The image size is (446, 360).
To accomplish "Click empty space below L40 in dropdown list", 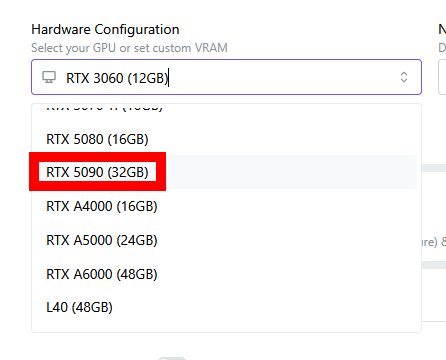I will pyautogui.click(x=227, y=328).
